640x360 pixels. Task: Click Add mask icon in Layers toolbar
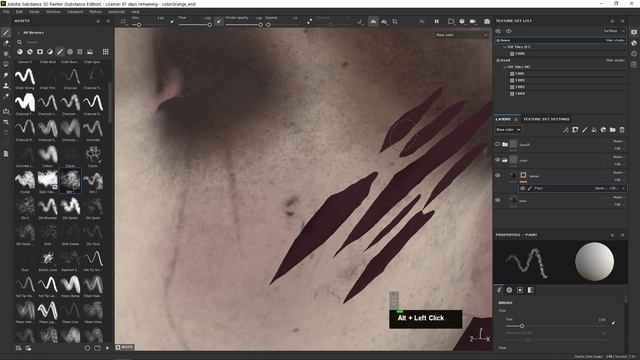click(x=575, y=130)
